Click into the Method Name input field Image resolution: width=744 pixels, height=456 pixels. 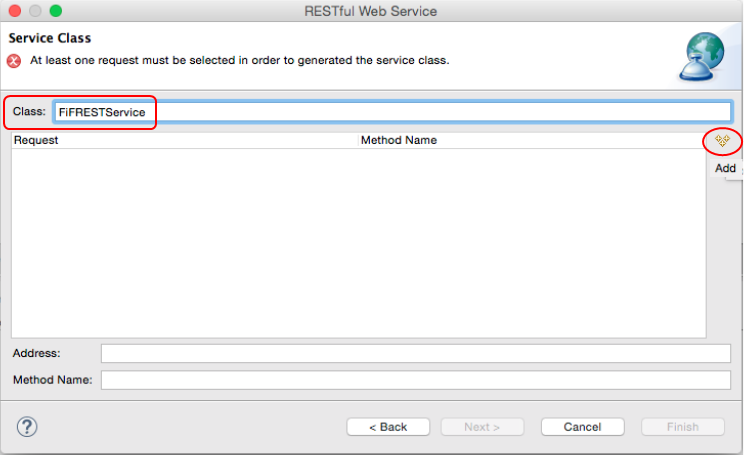click(x=416, y=380)
